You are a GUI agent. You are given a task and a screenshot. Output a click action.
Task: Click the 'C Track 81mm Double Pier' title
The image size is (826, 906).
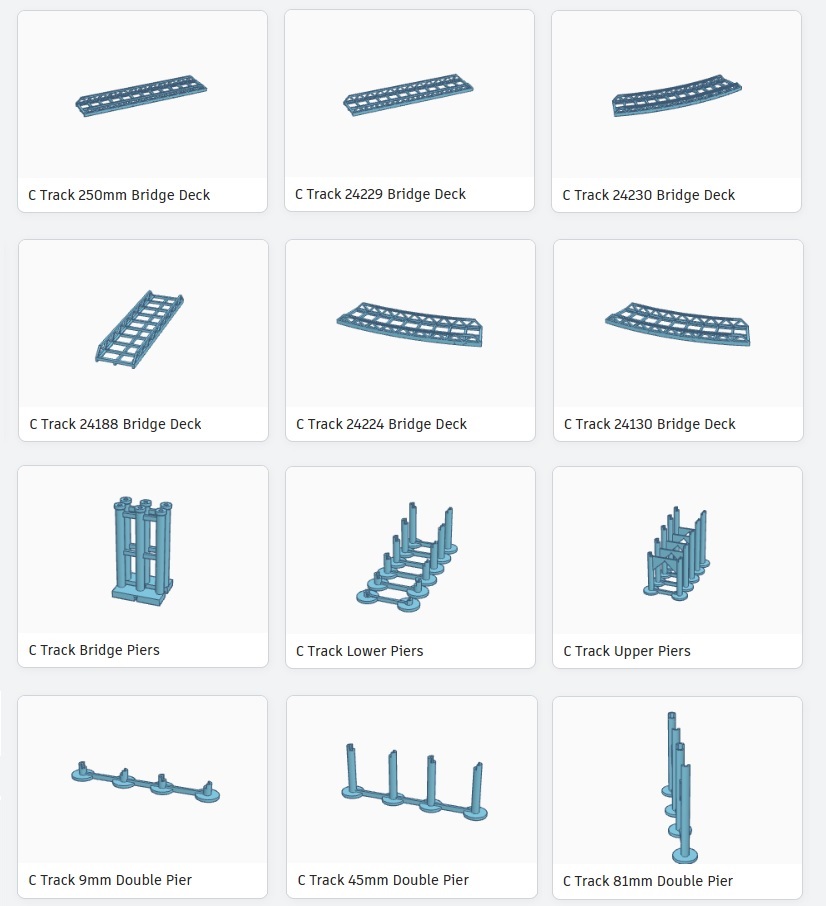click(648, 881)
